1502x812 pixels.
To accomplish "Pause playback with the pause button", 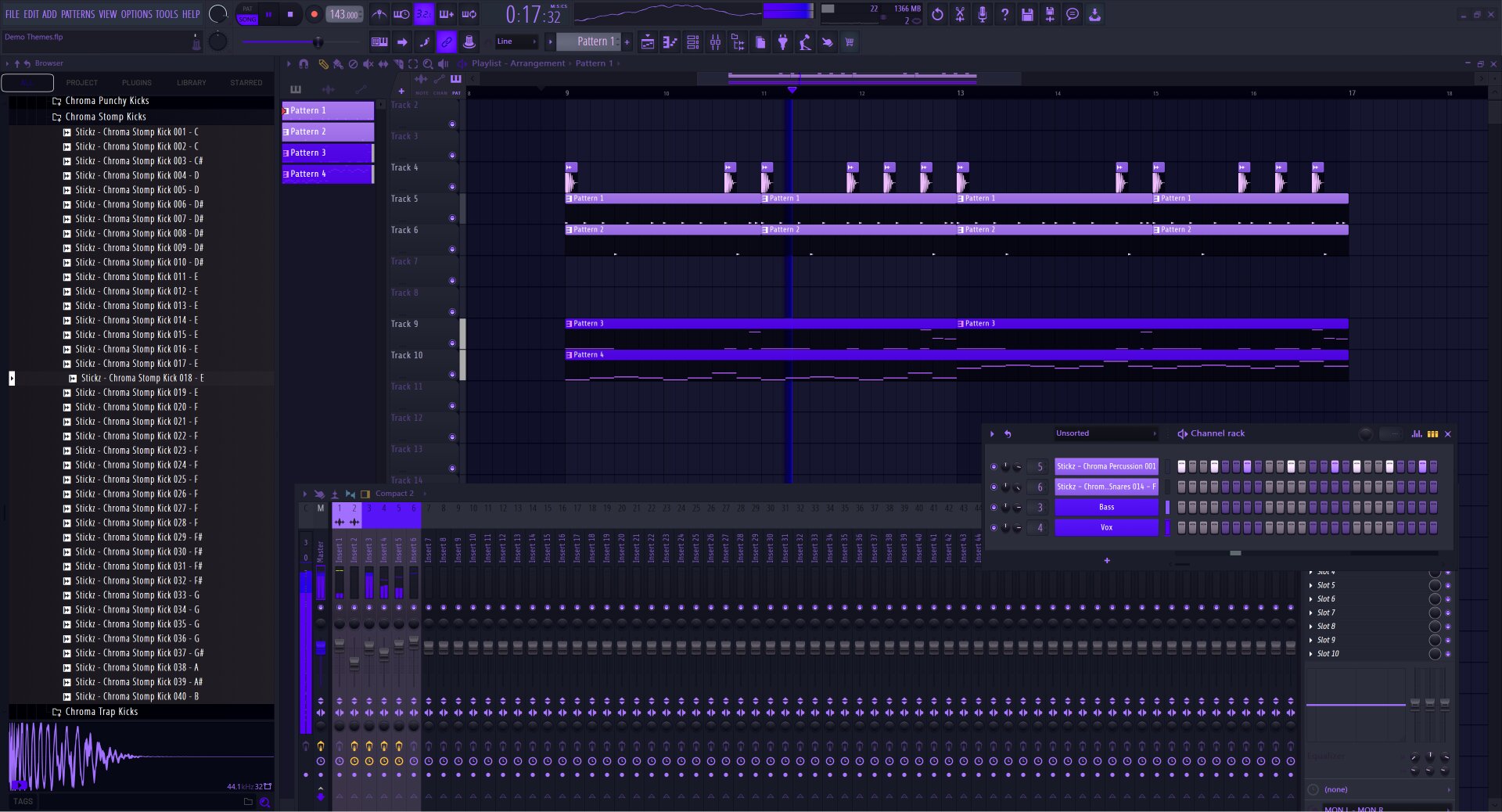I will click(268, 14).
